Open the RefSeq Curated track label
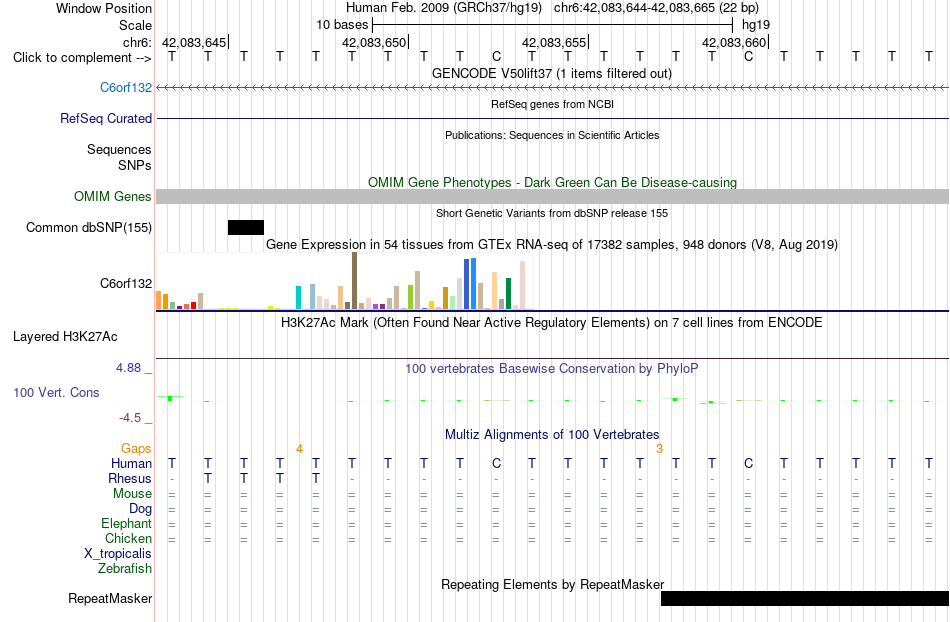The width and height of the screenshot is (950, 622). point(105,119)
